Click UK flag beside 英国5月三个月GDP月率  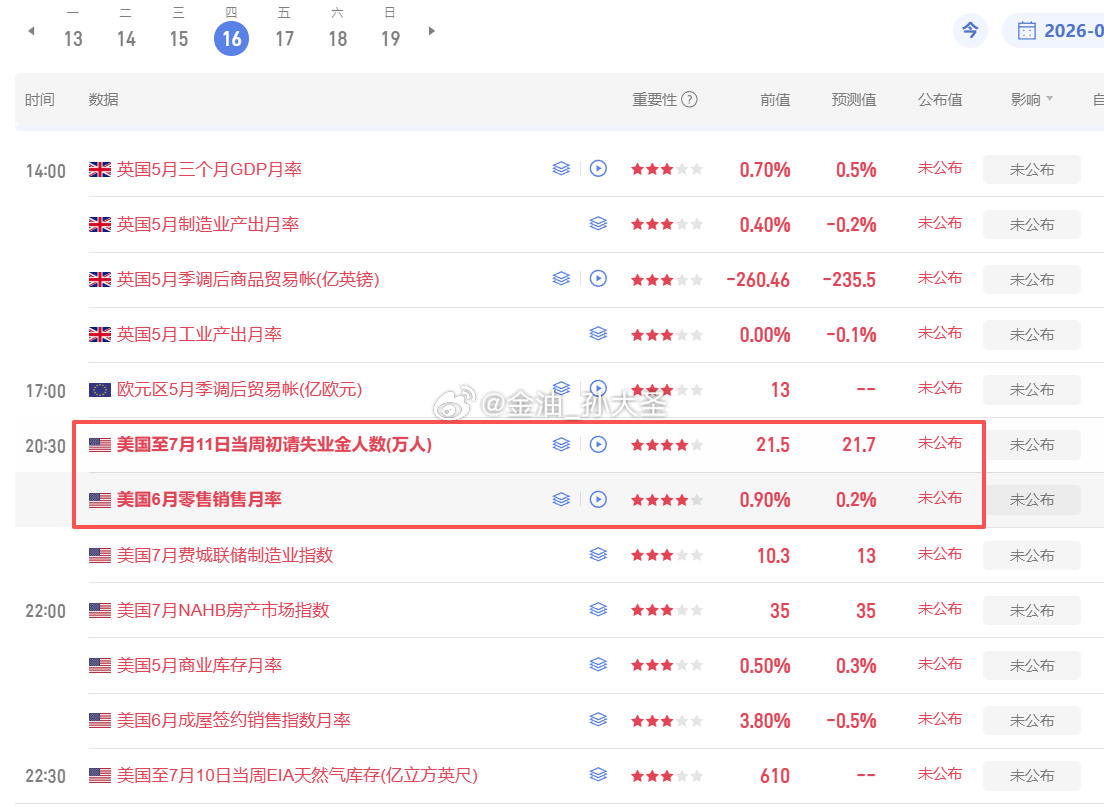click(x=100, y=170)
